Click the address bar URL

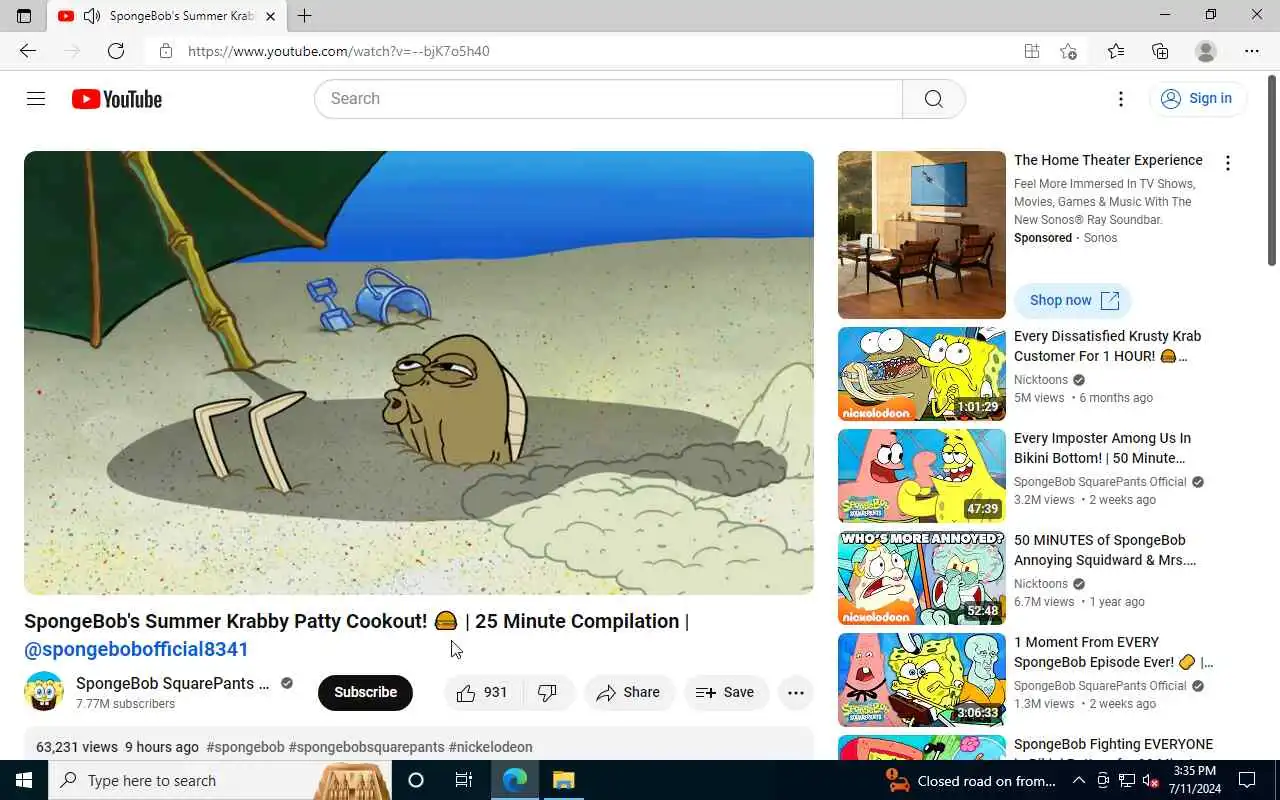click(x=339, y=51)
